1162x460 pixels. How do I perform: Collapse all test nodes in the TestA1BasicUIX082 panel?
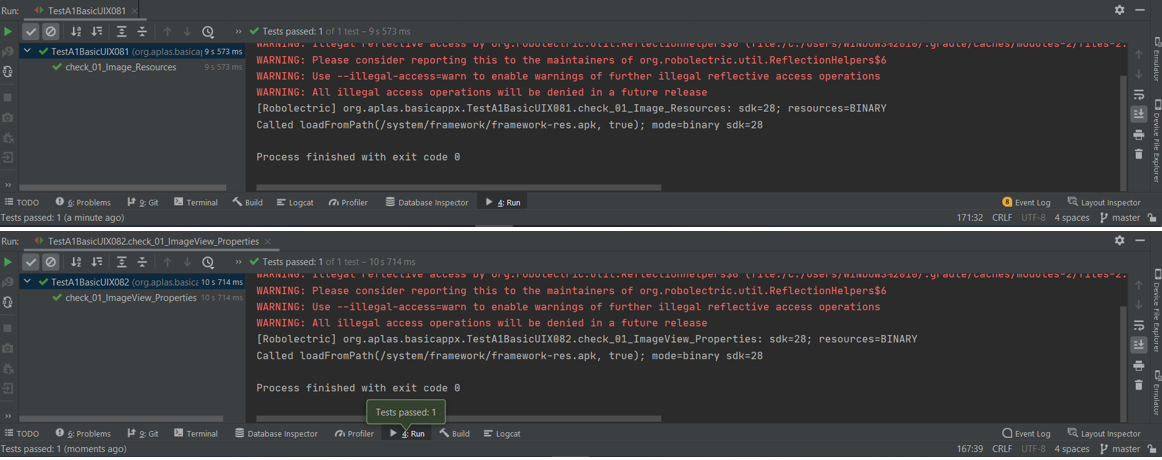tap(142, 262)
